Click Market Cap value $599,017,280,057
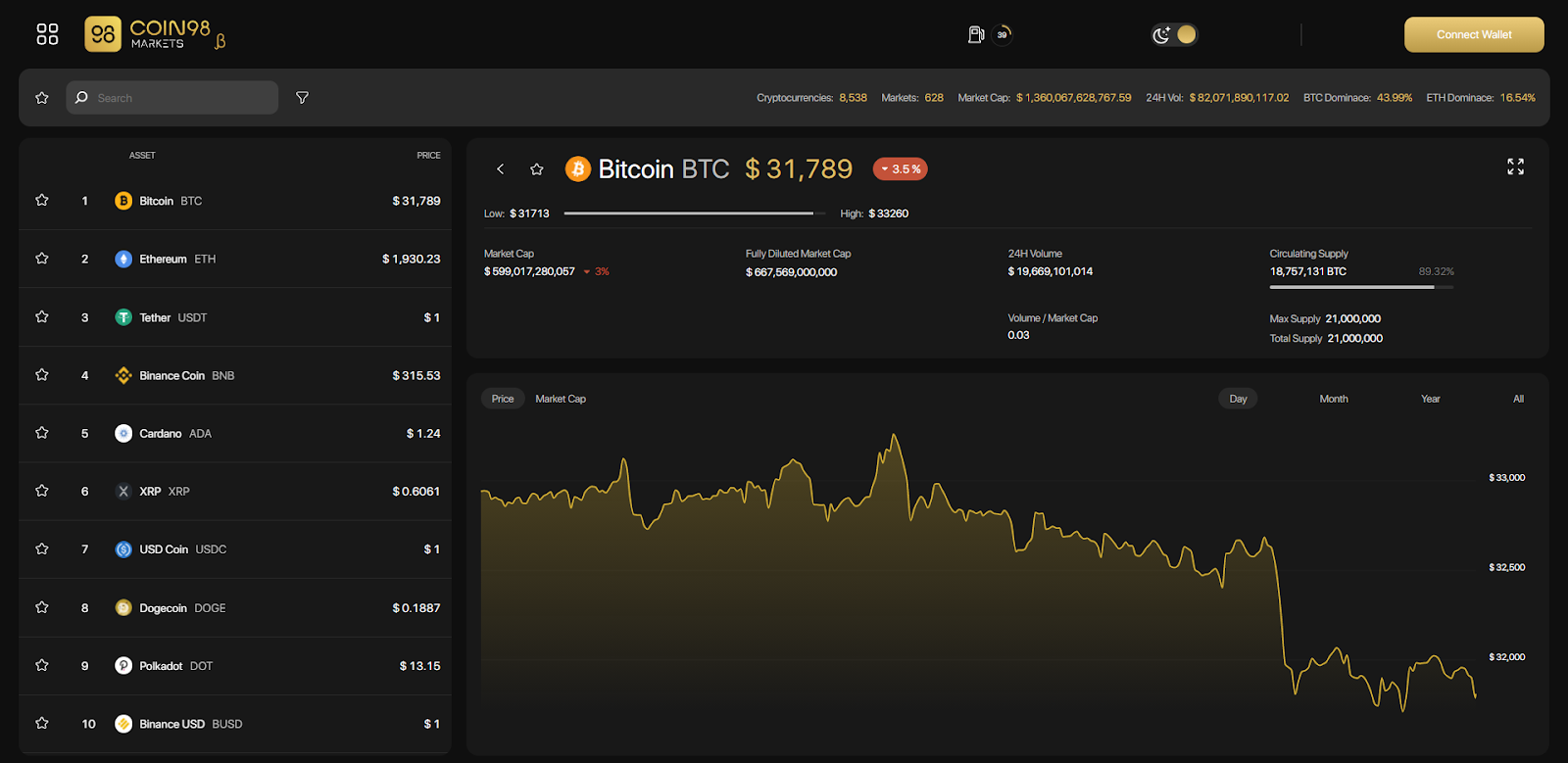The height and width of the screenshot is (763, 1568). pyautogui.click(x=529, y=271)
